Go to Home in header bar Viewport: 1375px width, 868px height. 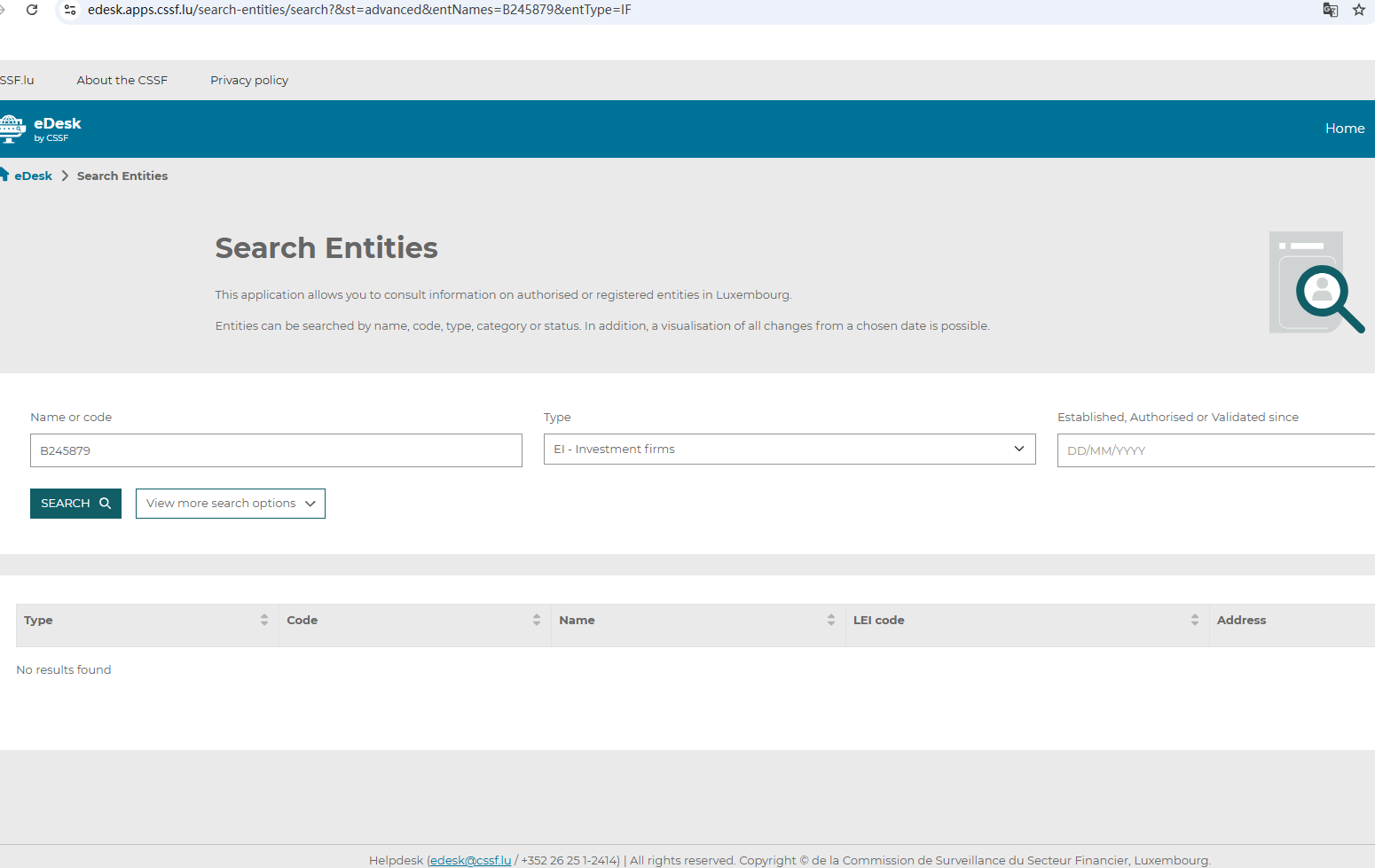point(1344,129)
